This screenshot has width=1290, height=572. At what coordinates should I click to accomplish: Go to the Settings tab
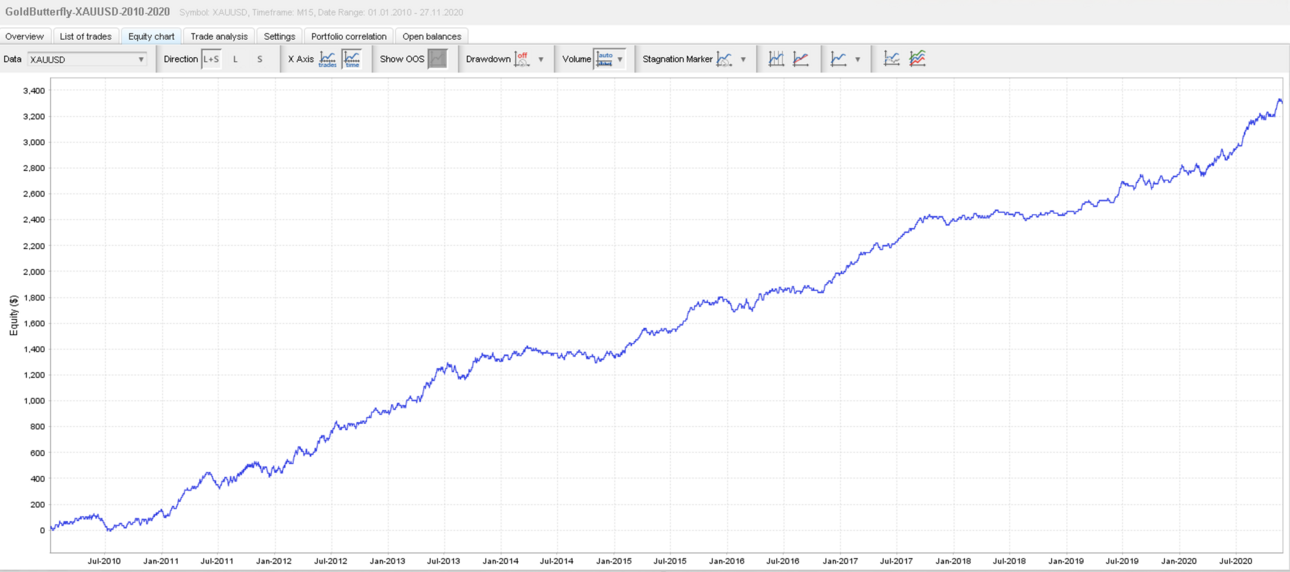tap(279, 36)
